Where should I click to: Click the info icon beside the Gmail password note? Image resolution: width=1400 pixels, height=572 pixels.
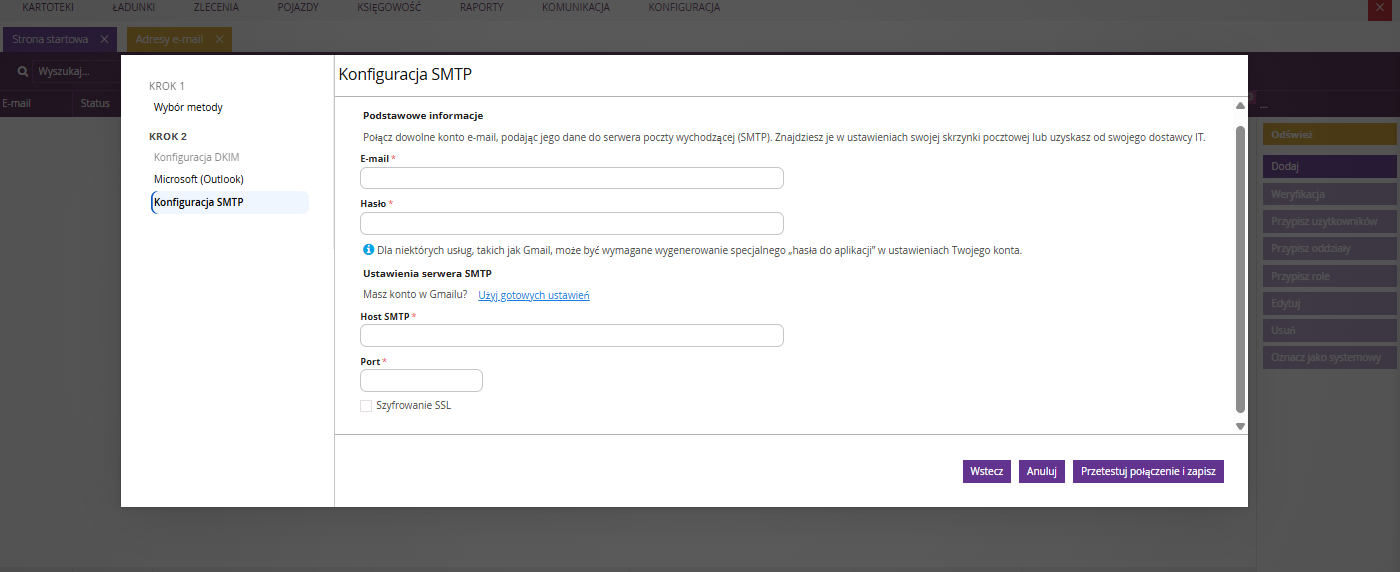tap(368, 249)
